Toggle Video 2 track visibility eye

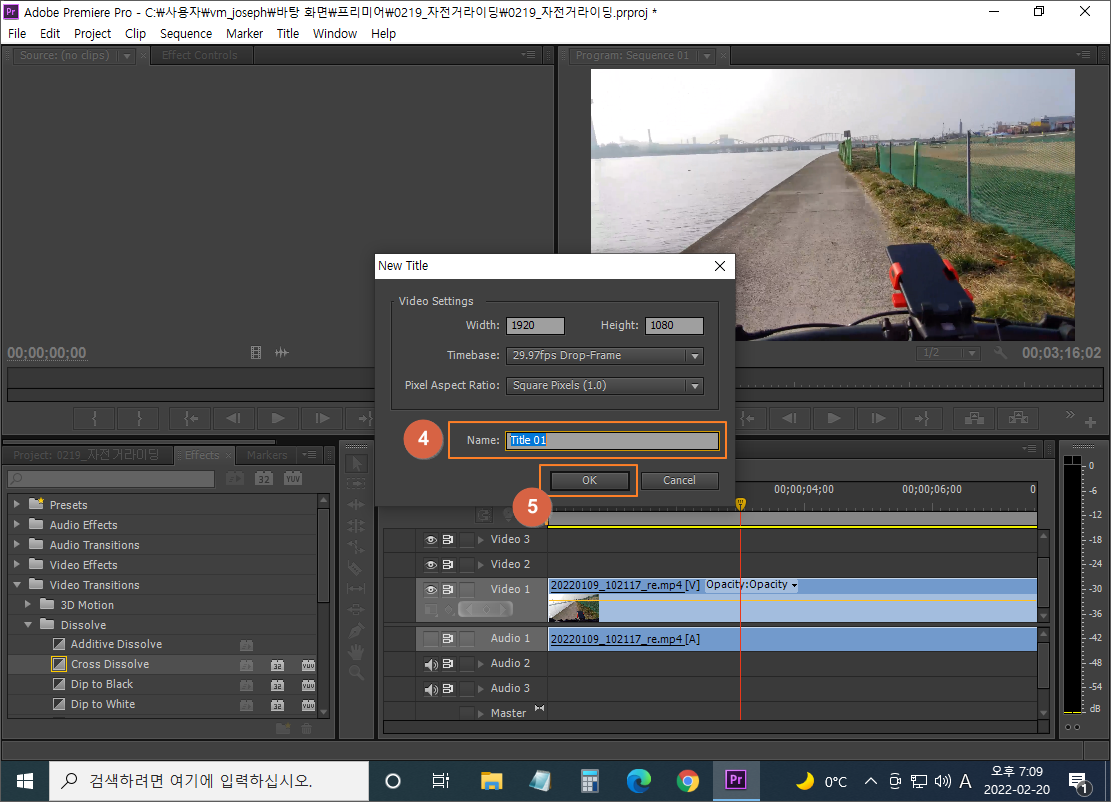point(430,565)
